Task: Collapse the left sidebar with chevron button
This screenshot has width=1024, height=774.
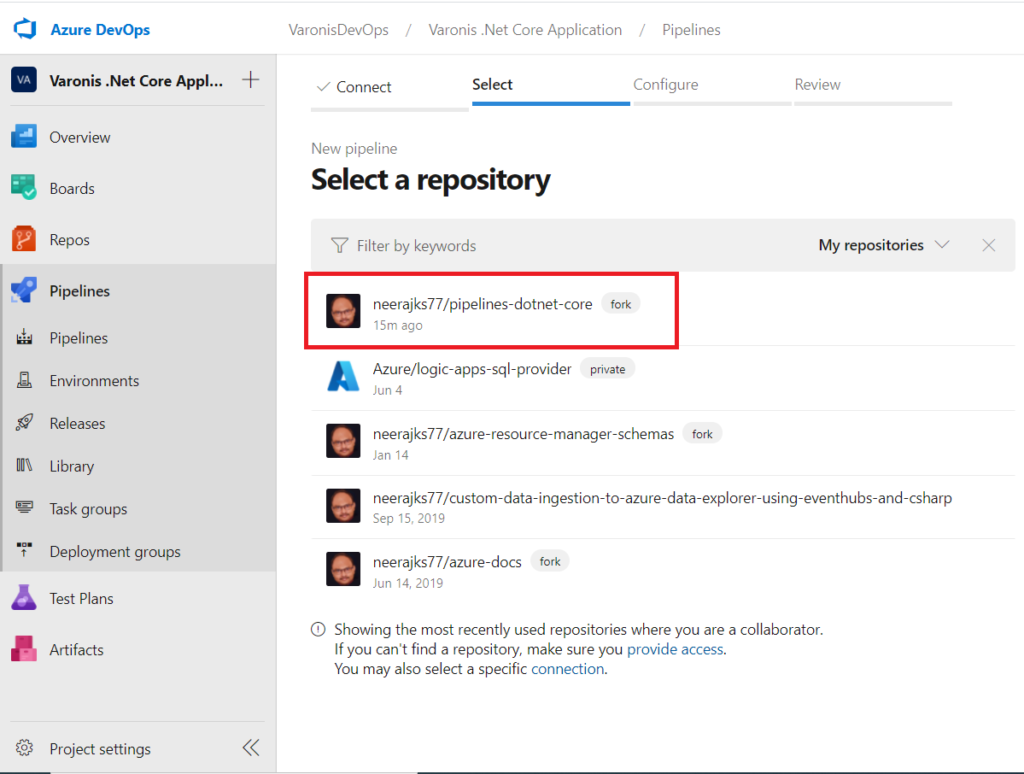Action: pyautogui.click(x=251, y=748)
